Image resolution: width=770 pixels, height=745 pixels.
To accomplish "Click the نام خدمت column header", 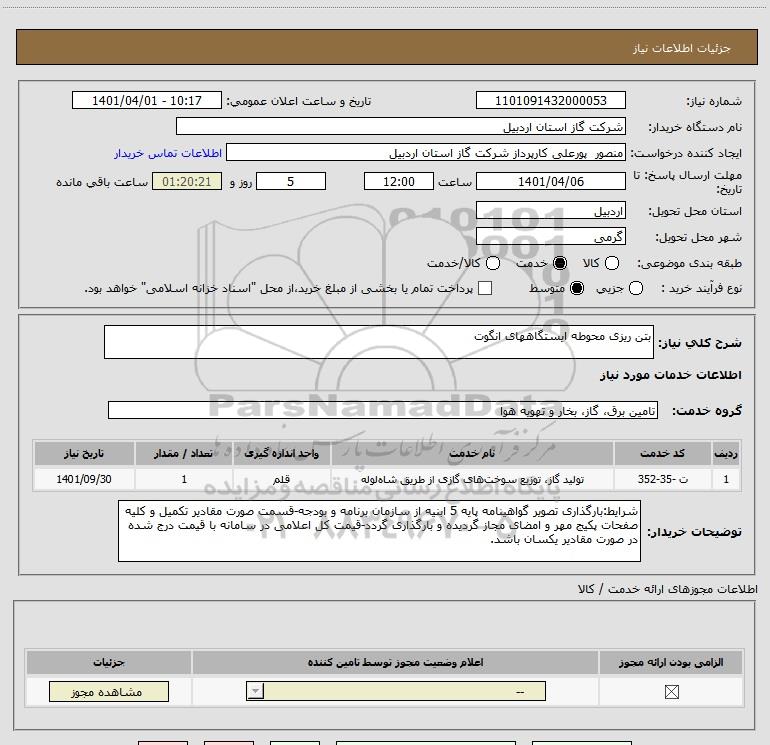I will [x=472, y=453].
